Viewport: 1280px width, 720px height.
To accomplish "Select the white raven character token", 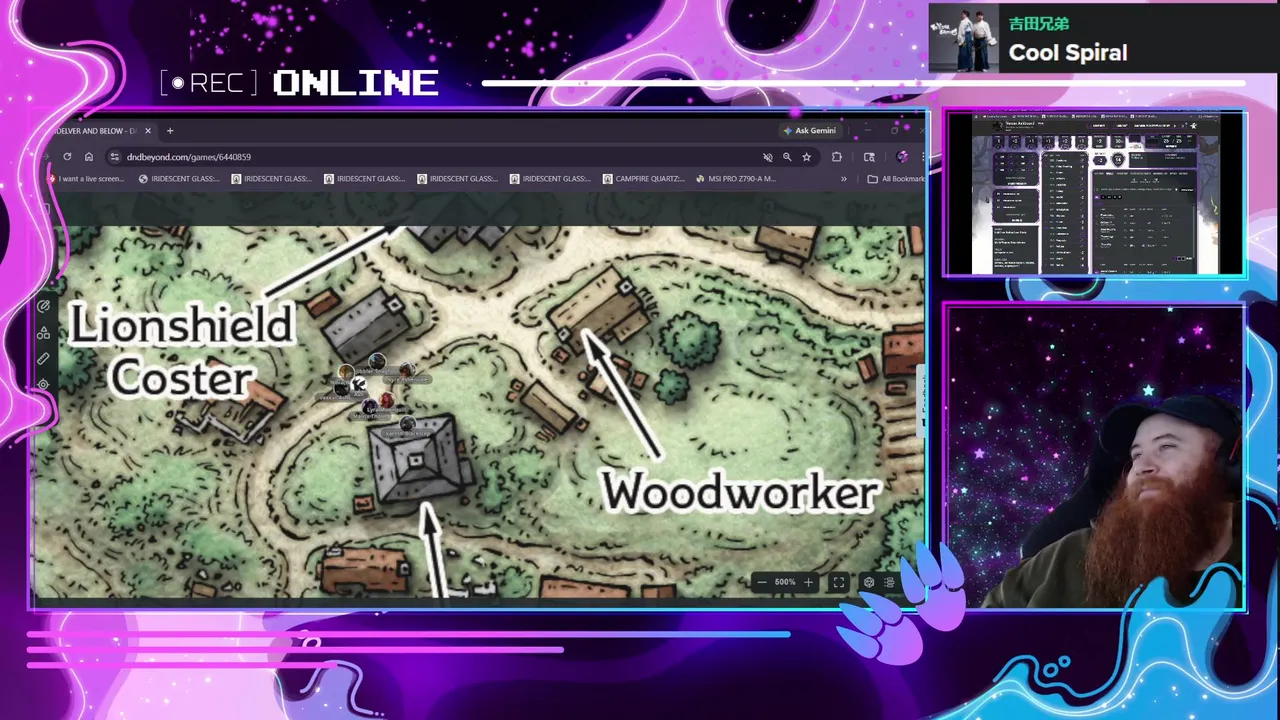I will point(359,385).
